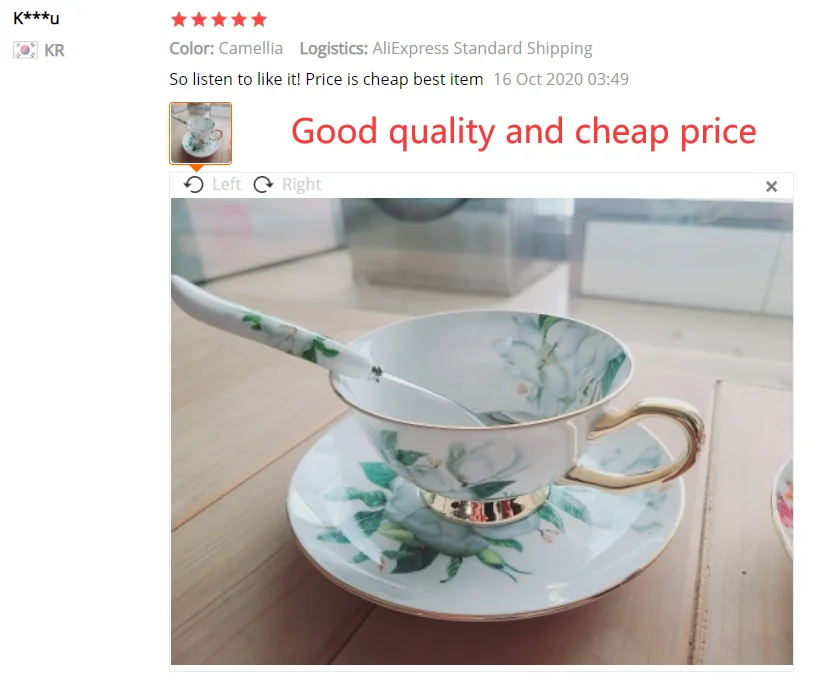This screenshot has height=685, width=819.
Task: Click the first red rating star
Action: click(179, 20)
